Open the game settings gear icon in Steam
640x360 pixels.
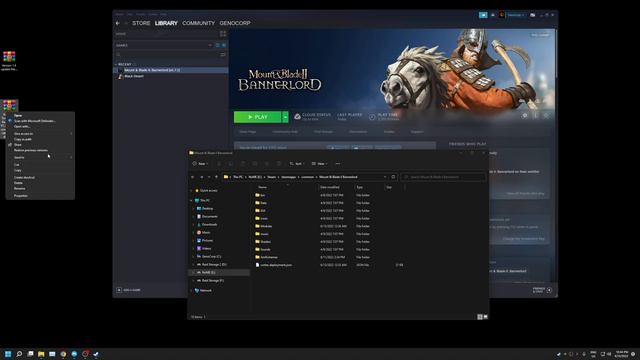525,116
